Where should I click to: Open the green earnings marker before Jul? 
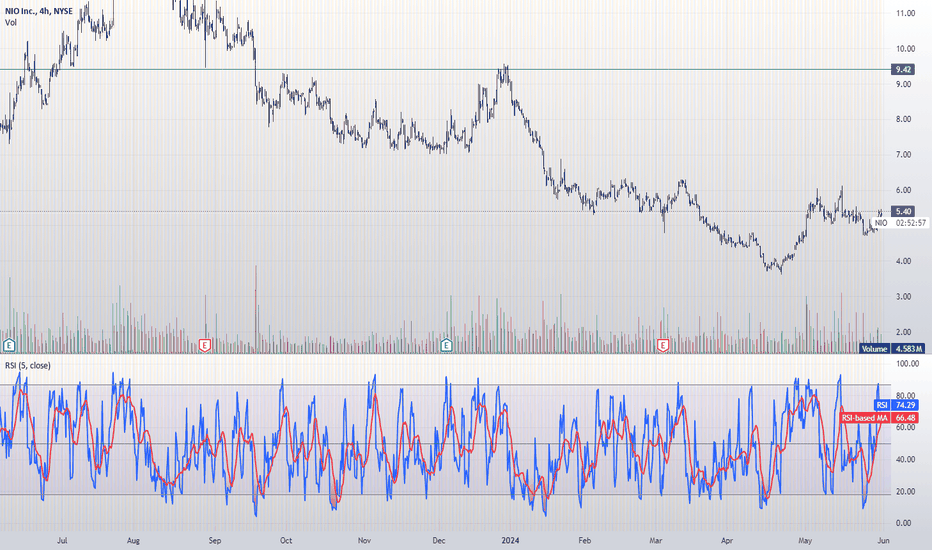[x=9, y=345]
